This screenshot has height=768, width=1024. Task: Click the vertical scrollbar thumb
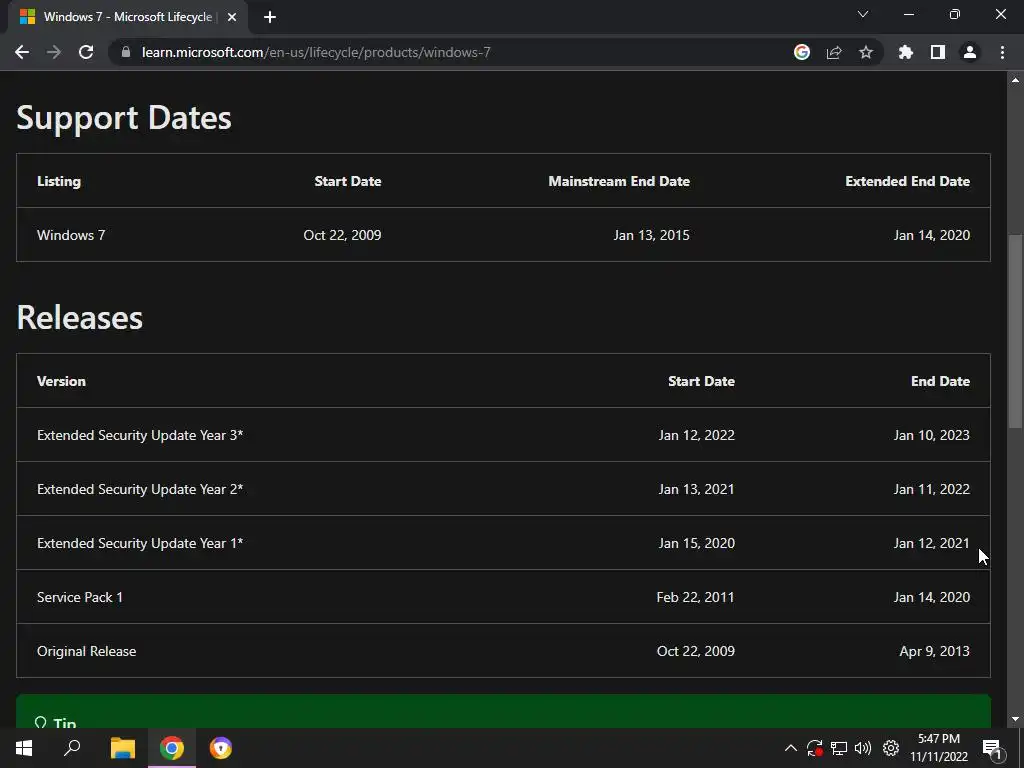1015,331
